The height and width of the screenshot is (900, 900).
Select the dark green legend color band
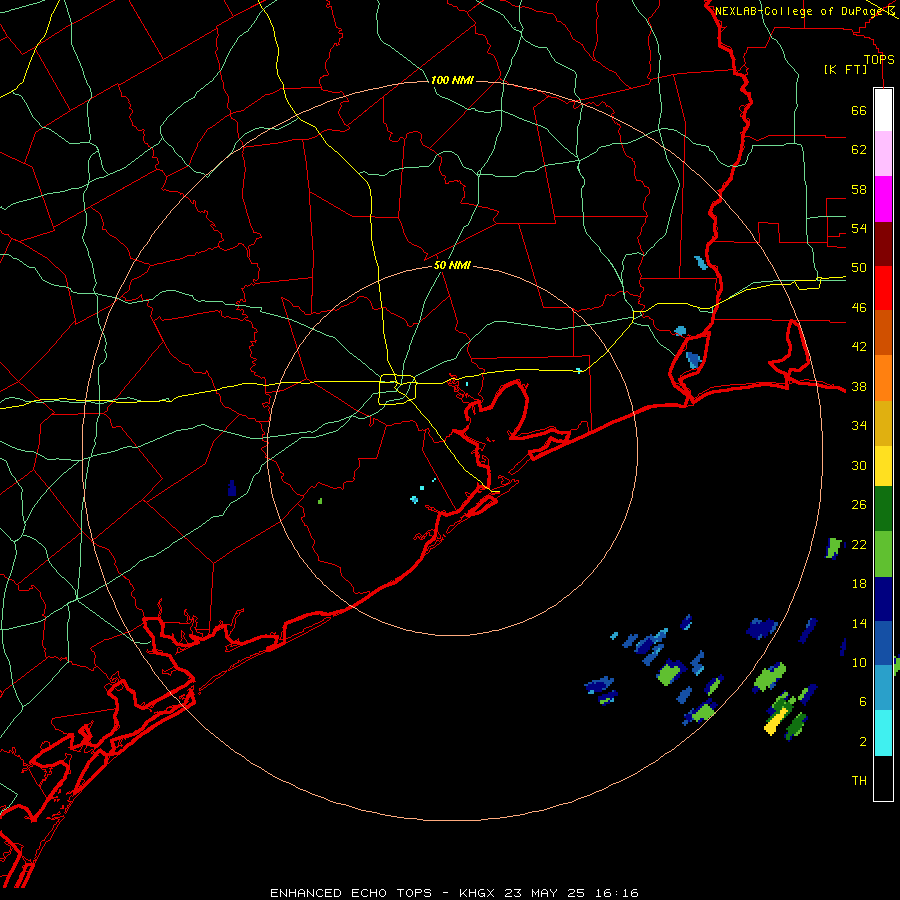pos(883,509)
